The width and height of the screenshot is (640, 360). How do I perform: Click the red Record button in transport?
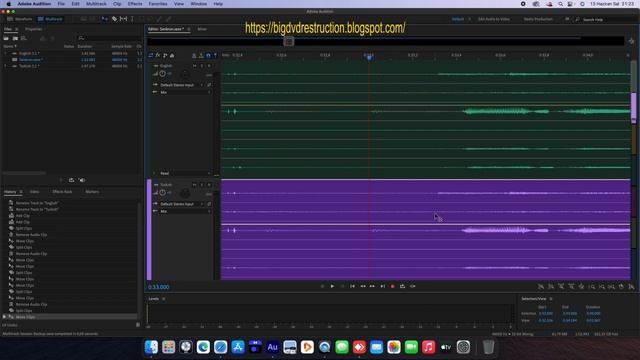pyautogui.click(x=393, y=287)
